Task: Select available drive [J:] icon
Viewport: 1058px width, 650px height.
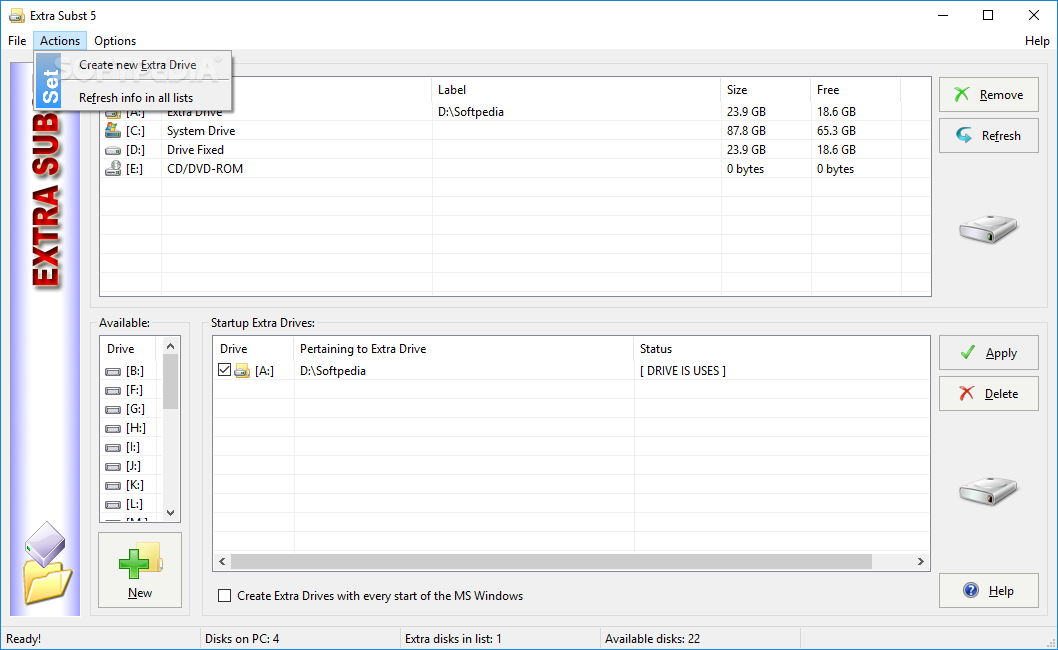Action: point(113,466)
